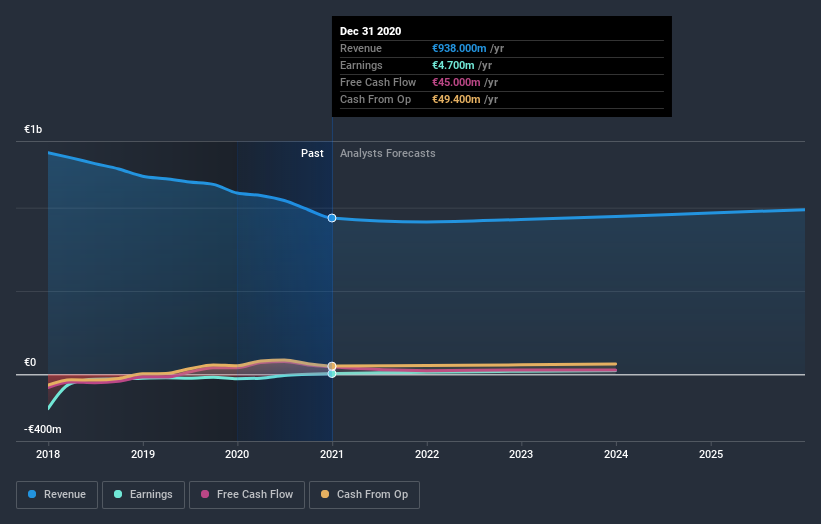Click the 2020 x-axis label
Image resolution: width=821 pixels, height=524 pixels.
click(237, 454)
